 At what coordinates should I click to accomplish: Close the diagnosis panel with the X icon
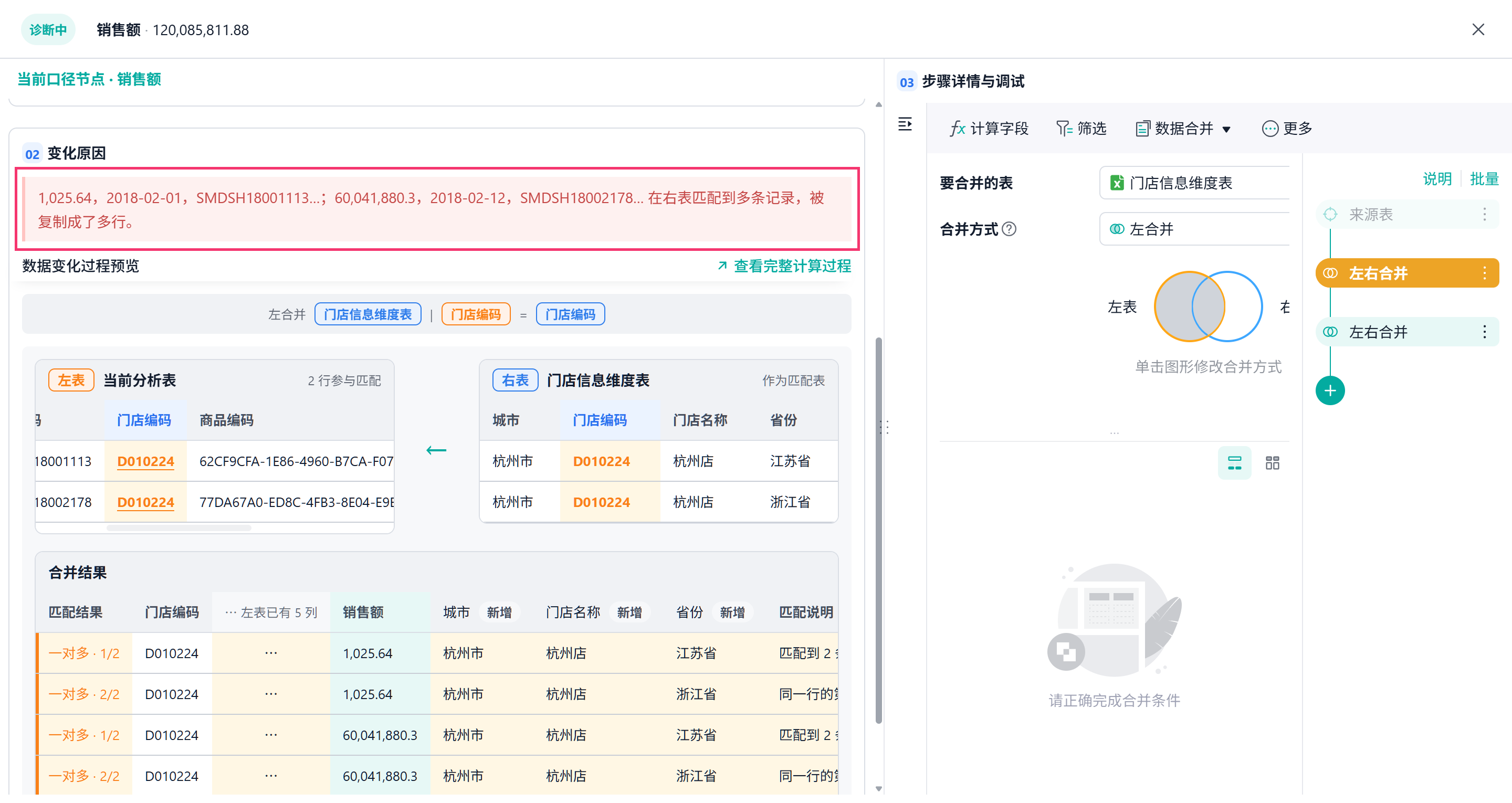tap(1477, 29)
